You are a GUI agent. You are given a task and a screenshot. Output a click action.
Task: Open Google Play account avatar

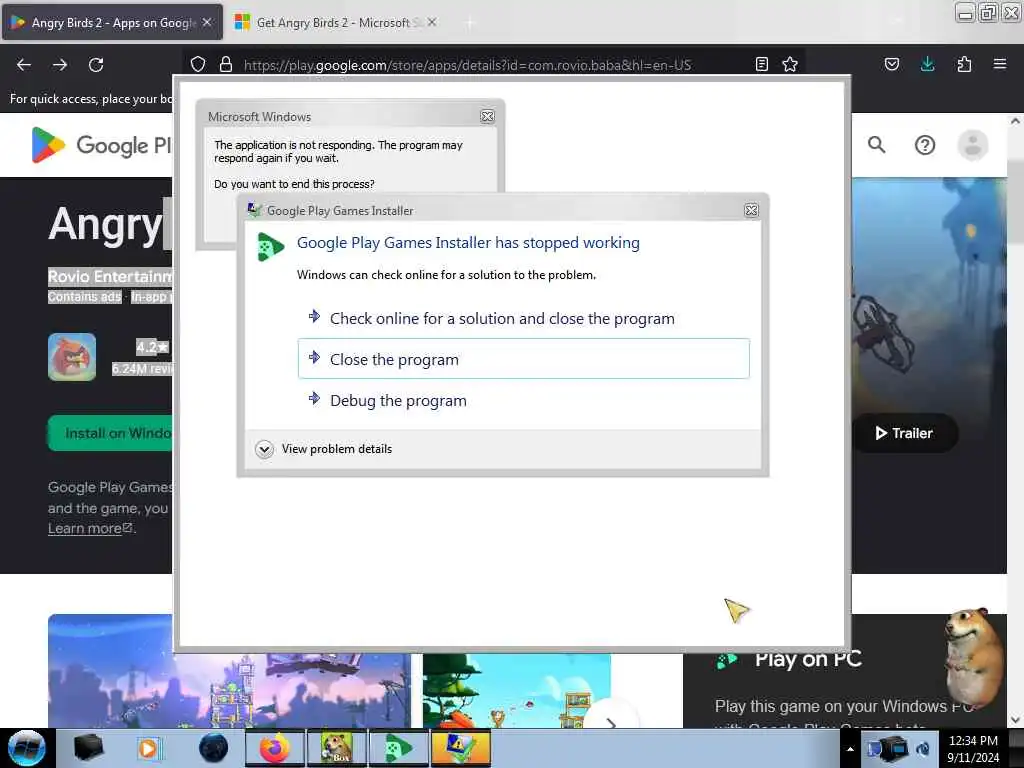[972, 145]
